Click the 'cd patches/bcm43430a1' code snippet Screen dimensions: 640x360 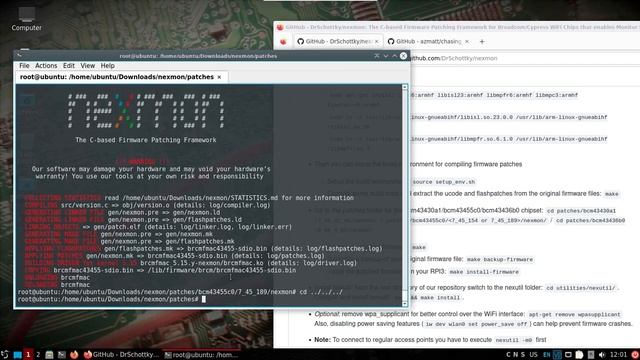tap(581, 211)
